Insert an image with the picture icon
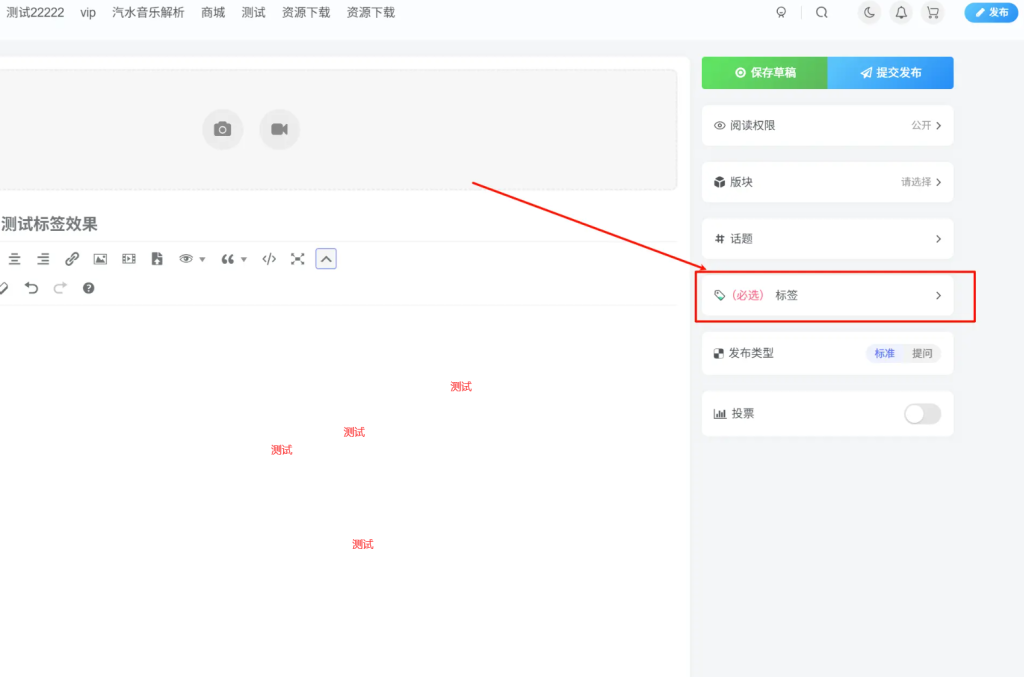The image size is (1024, 677). tap(100, 259)
